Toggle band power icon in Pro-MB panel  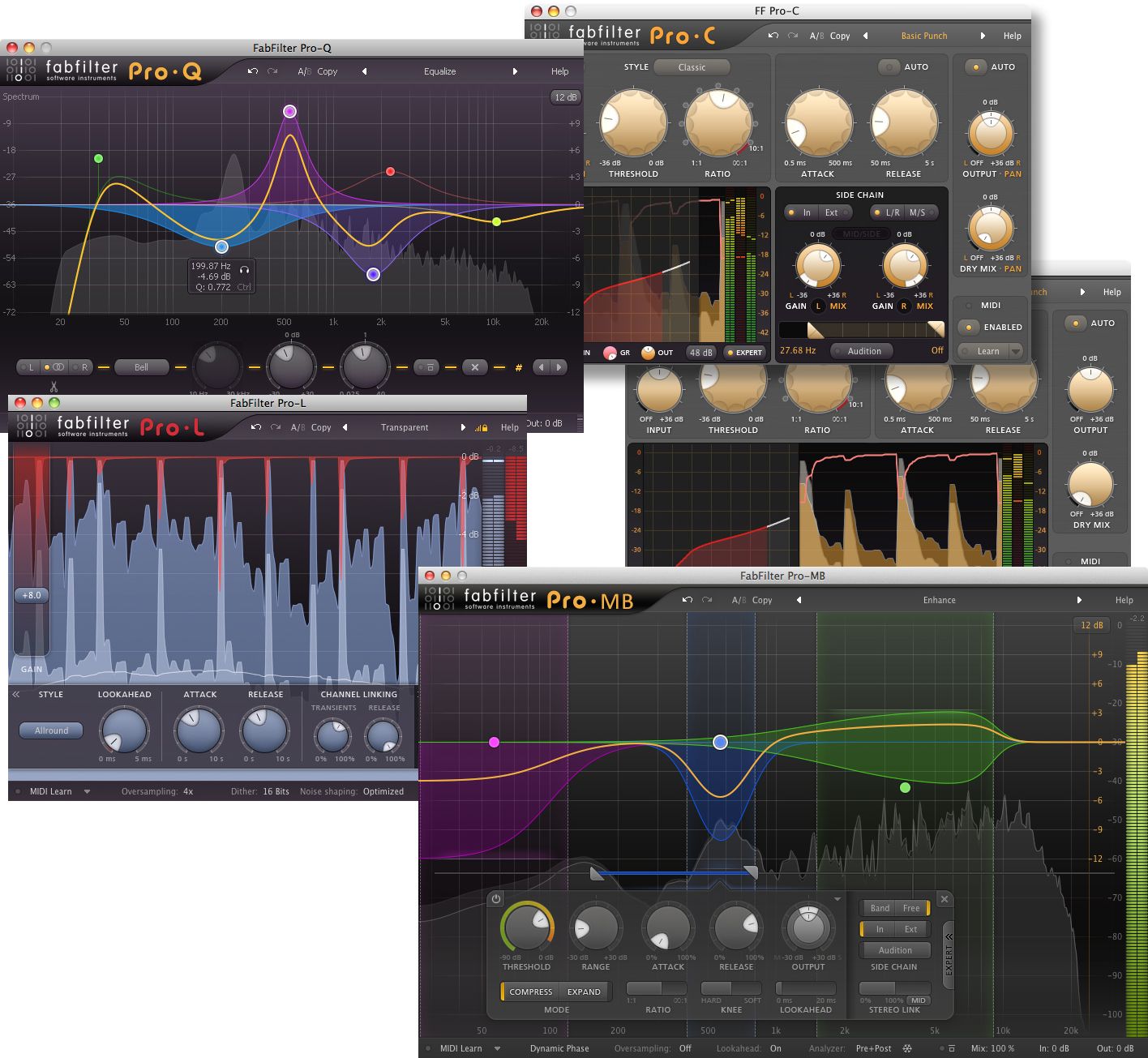point(496,899)
